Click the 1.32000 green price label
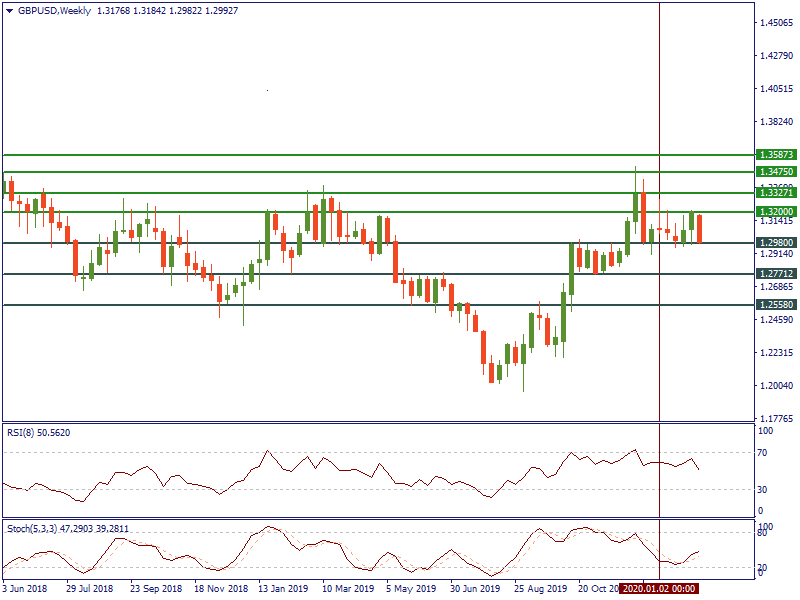Image resolution: width=800 pixels, height=600 pixels. point(776,212)
